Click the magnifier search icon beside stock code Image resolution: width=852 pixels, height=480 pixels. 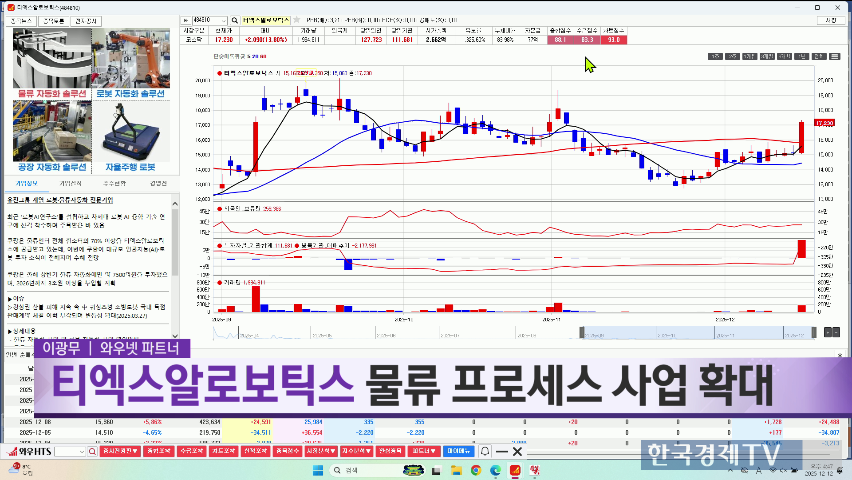coord(233,19)
